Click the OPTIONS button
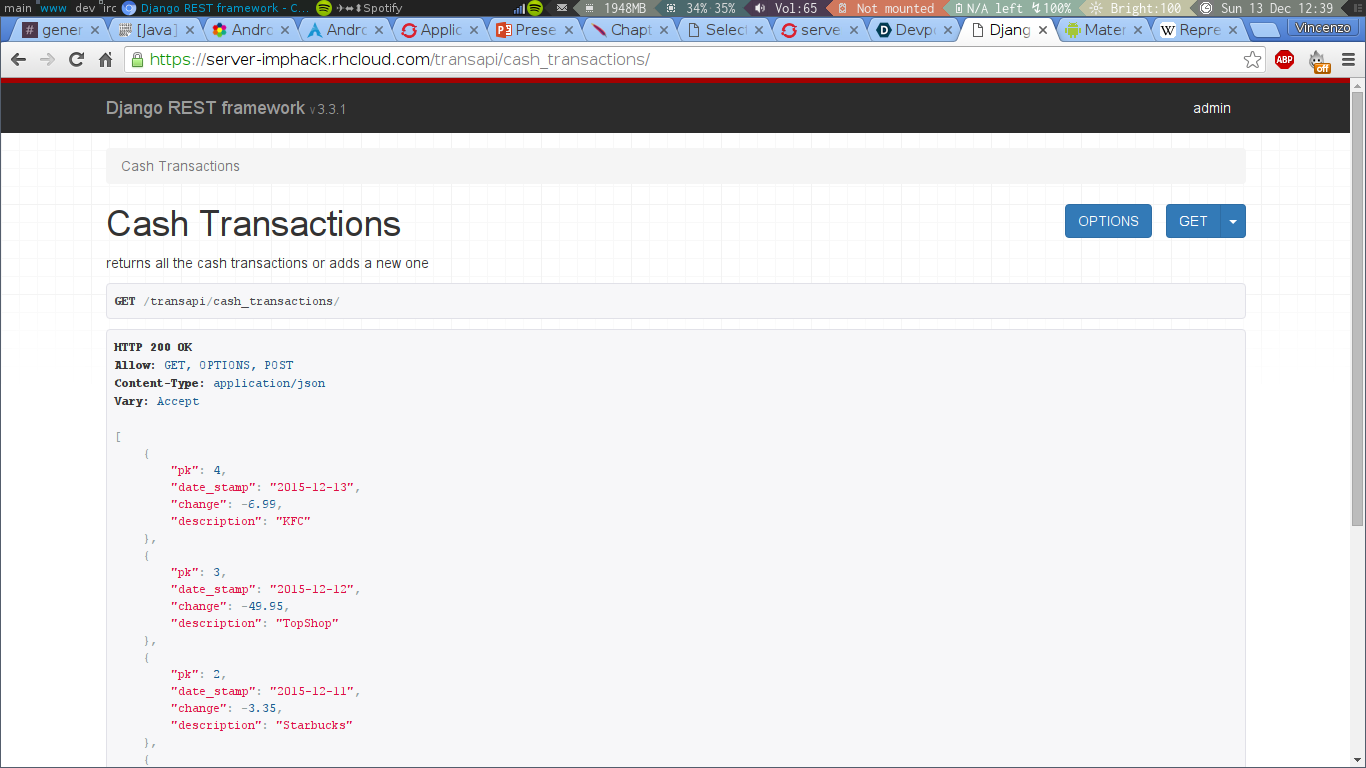This screenshot has height=768, width=1366. click(1108, 221)
